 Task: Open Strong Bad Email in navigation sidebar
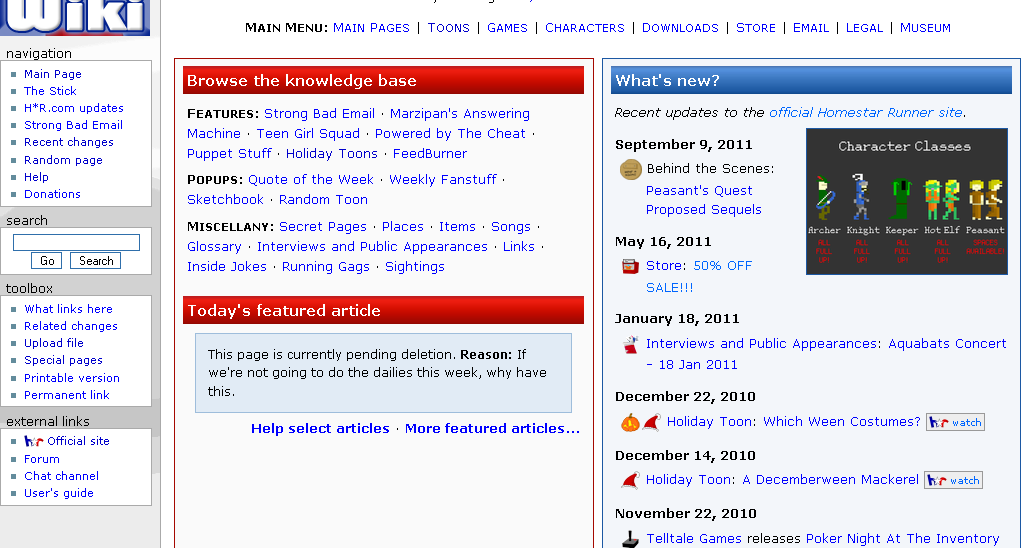[73, 125]
